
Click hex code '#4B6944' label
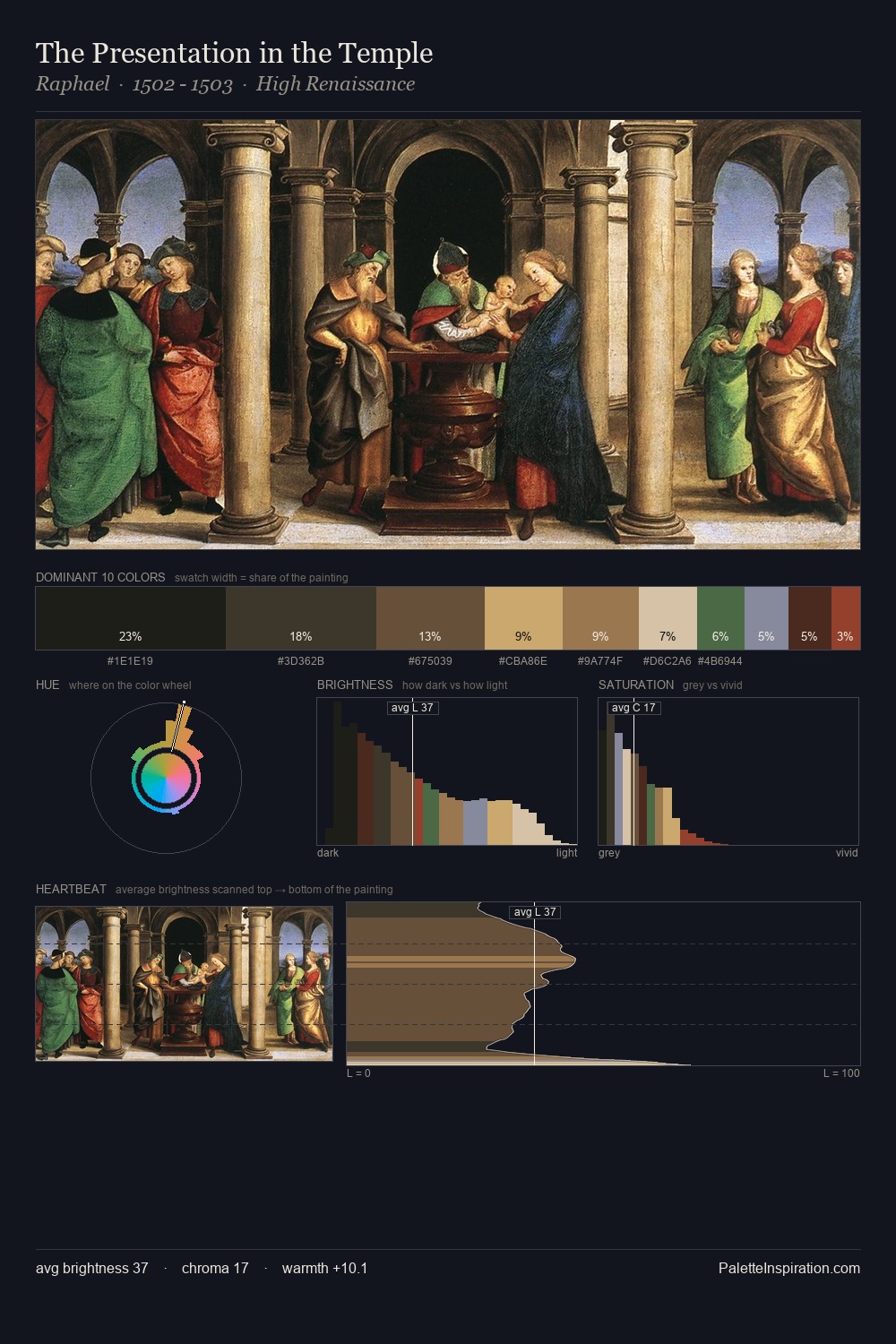coord(720,661)
